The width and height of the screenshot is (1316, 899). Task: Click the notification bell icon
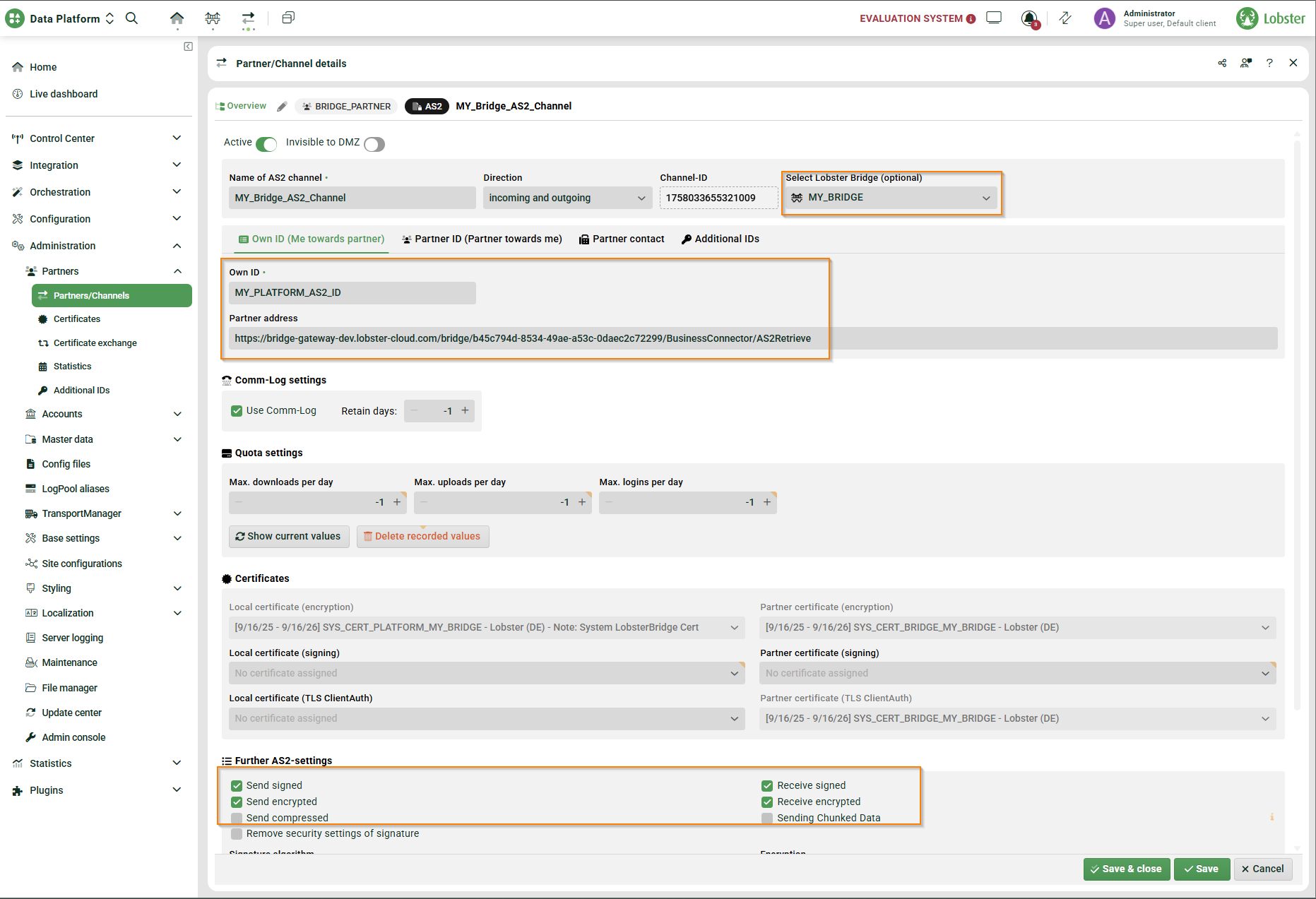[1029, 18]
